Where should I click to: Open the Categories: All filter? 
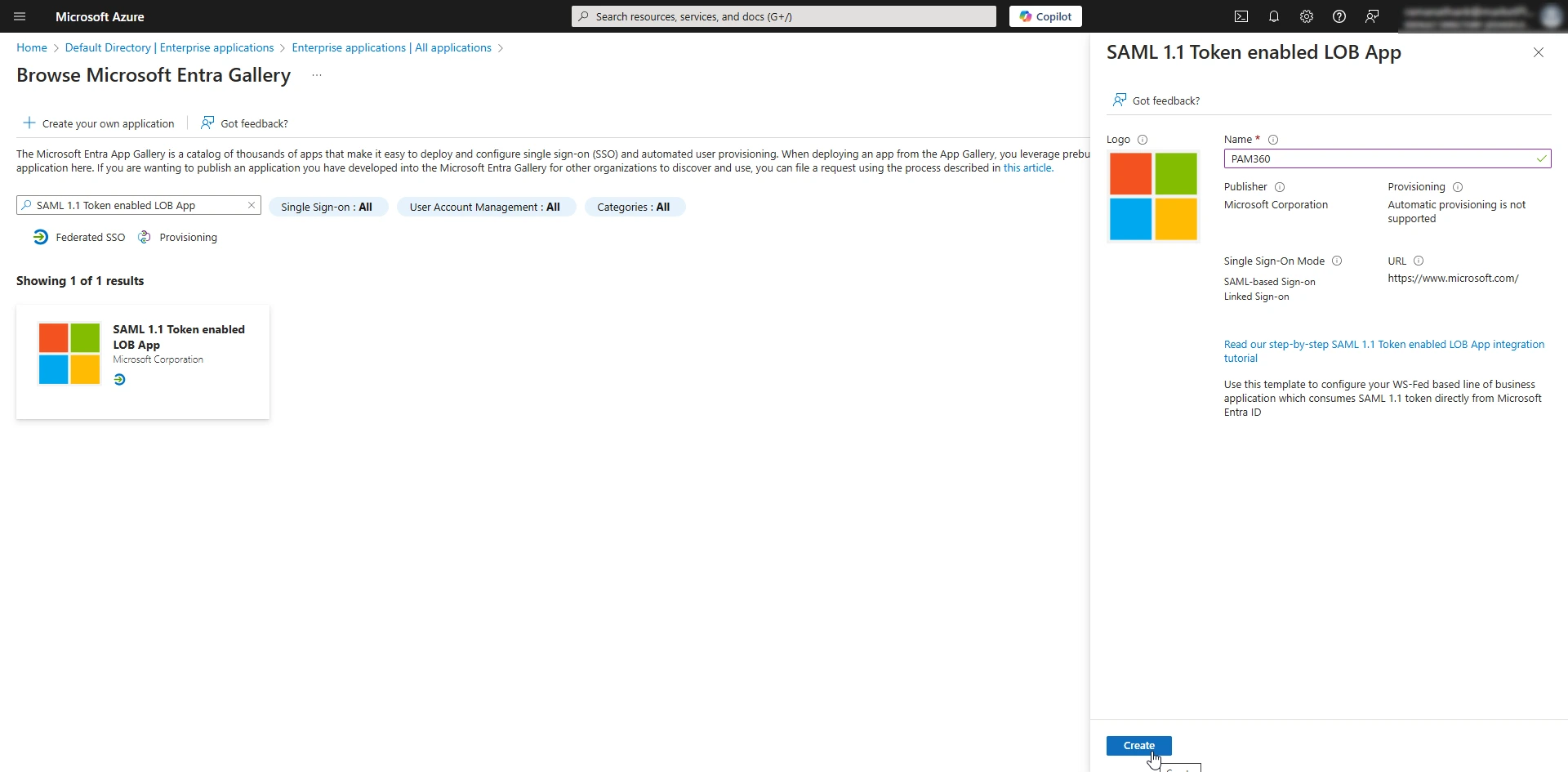point(635,207)
